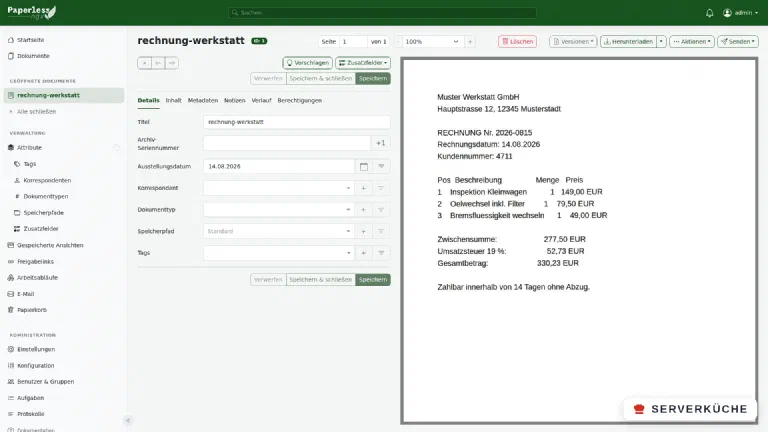Viewport: 768px width, 432px height.
Task: Collapse the sidebar with chevron button
Action: [128, 420]
